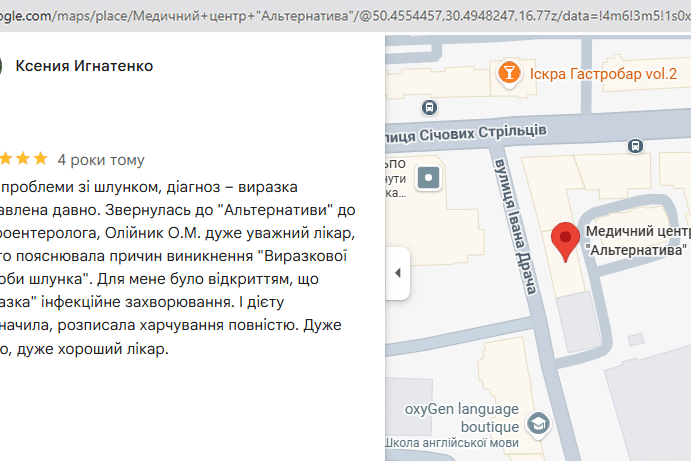Click the gray square place marker icon
Image resolution: width=691 pixels, height=461 pixels.
[430, 179]
